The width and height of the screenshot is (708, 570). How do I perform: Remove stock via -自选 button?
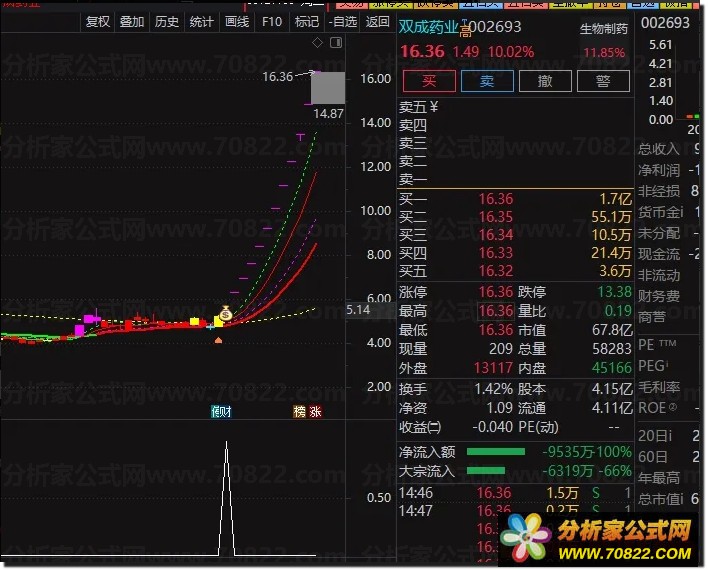coord(343,22)
